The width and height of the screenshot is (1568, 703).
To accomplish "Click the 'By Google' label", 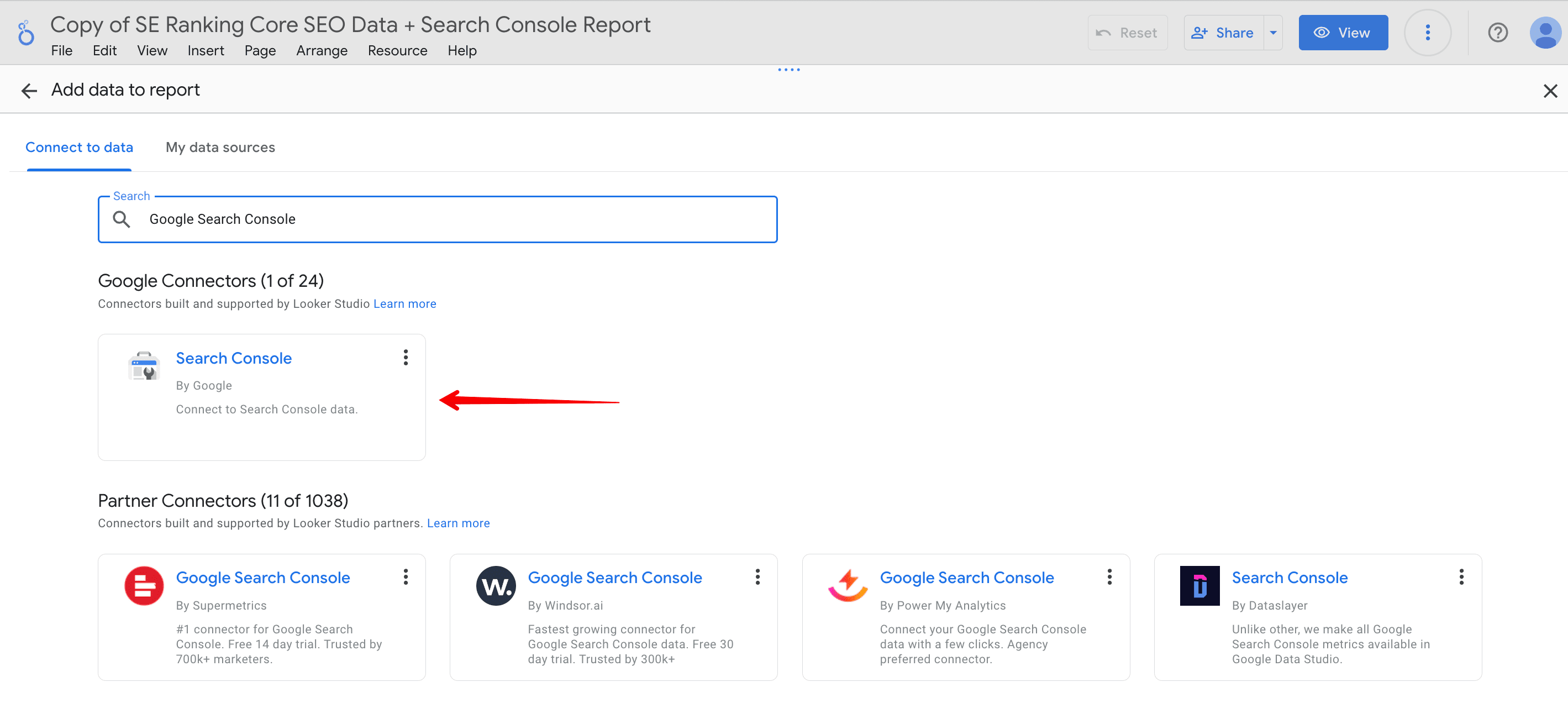I will point(204,386).
